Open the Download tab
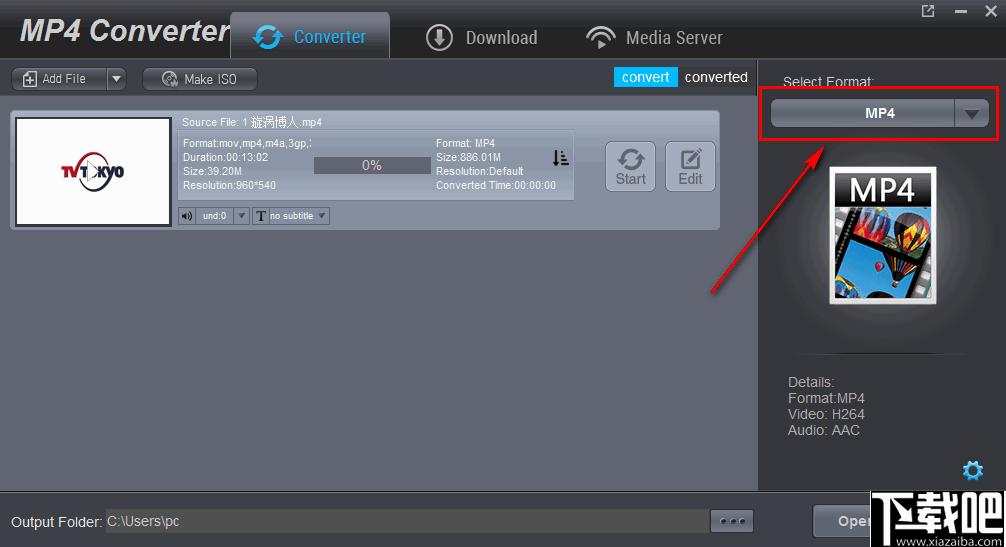 tap(482, 37)
